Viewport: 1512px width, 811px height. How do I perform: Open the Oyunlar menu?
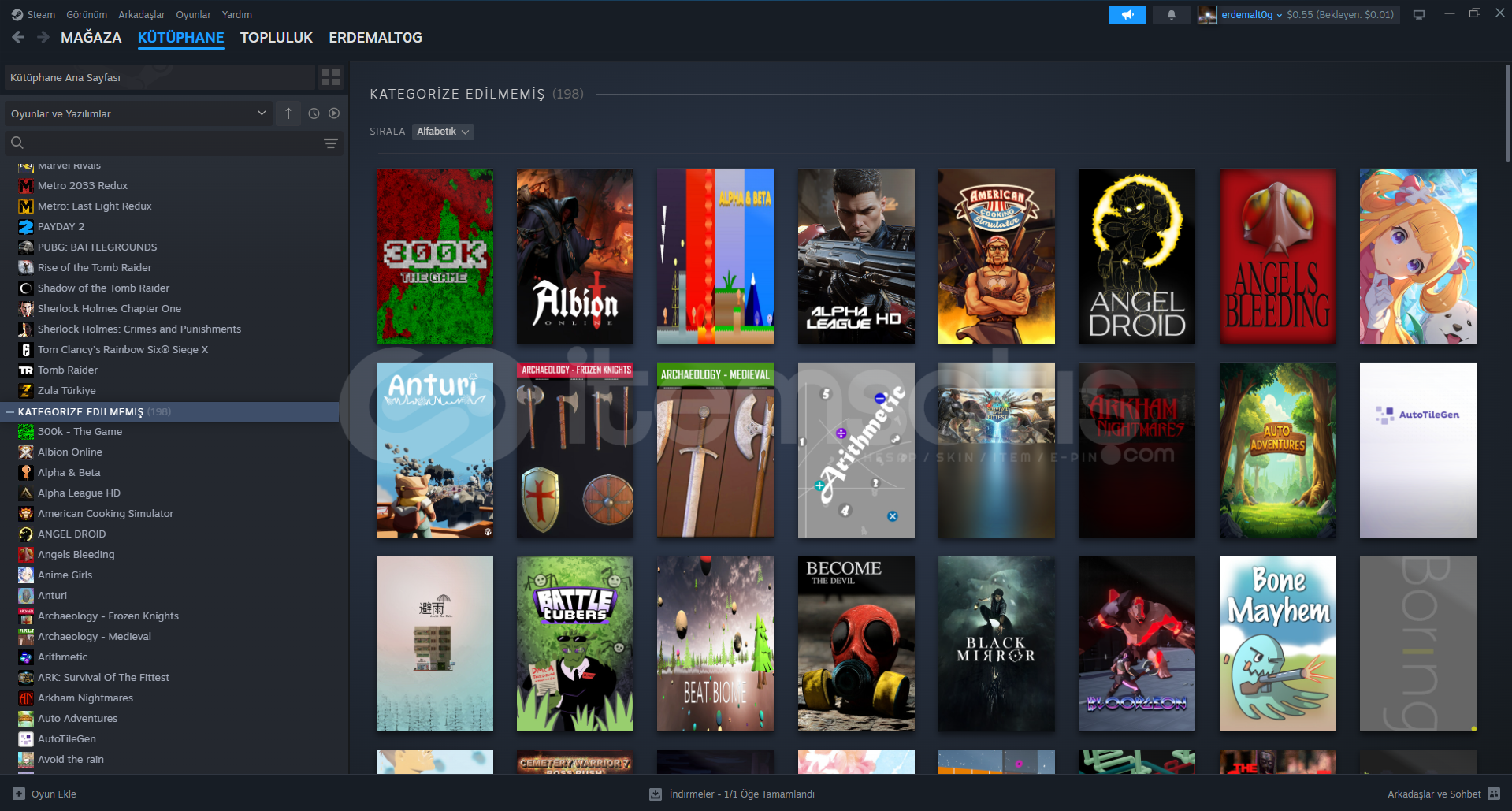[x=193, y=15]
